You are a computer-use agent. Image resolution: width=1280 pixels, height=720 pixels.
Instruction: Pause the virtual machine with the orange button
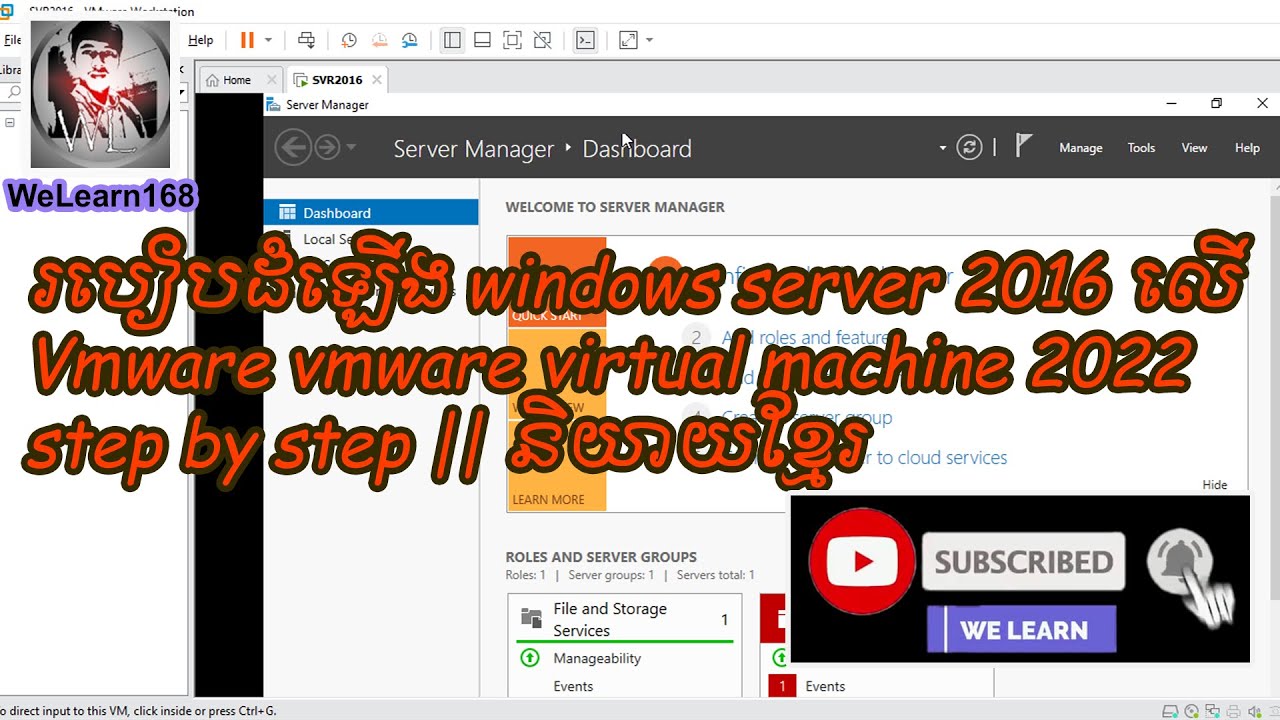[247, 40]
